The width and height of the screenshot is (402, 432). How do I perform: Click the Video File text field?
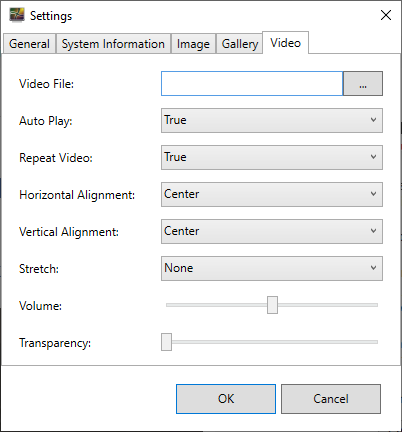point(252,83)
